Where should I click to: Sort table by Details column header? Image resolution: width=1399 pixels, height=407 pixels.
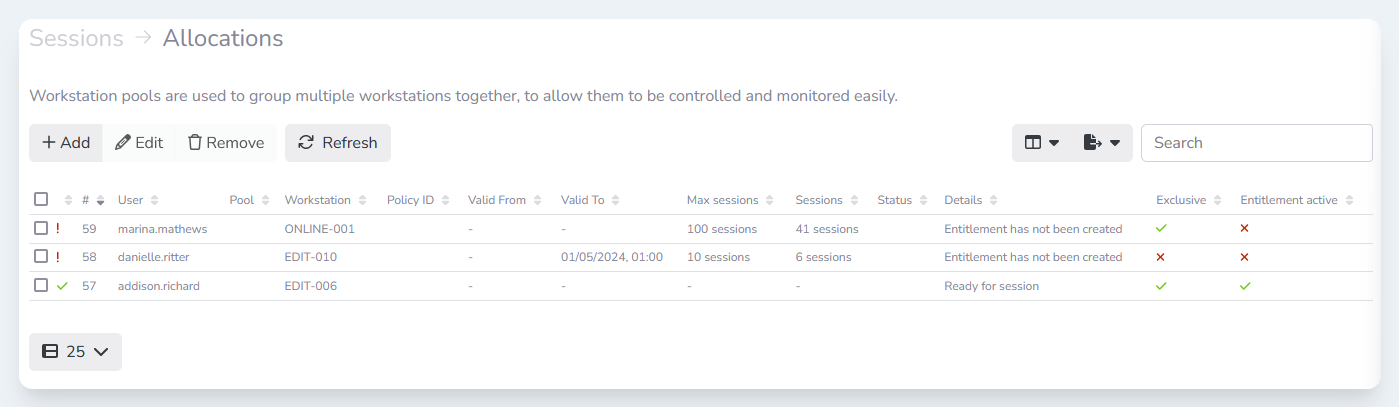(963, 200)
